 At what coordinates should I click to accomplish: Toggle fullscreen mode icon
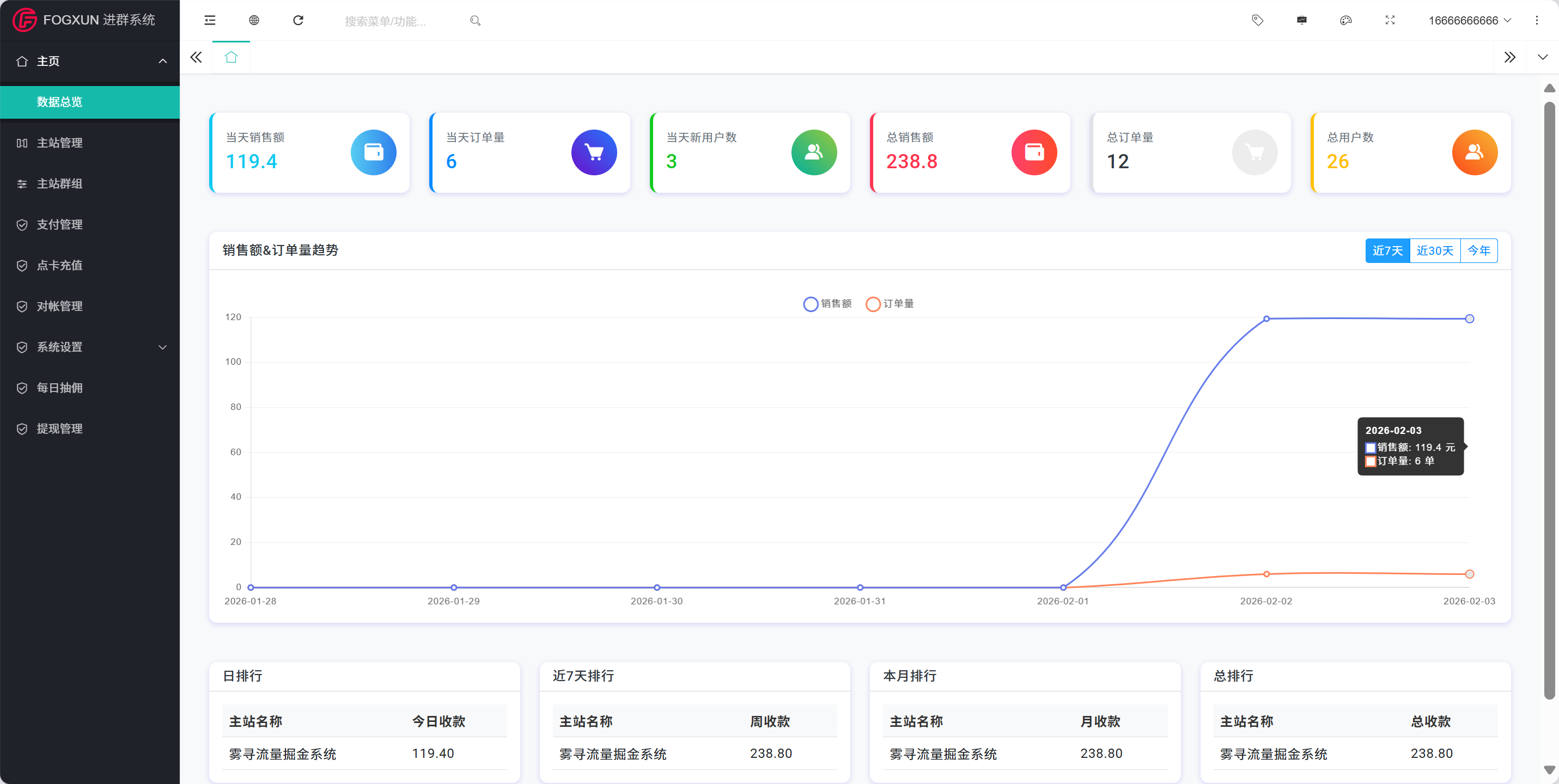point(1390,20)
